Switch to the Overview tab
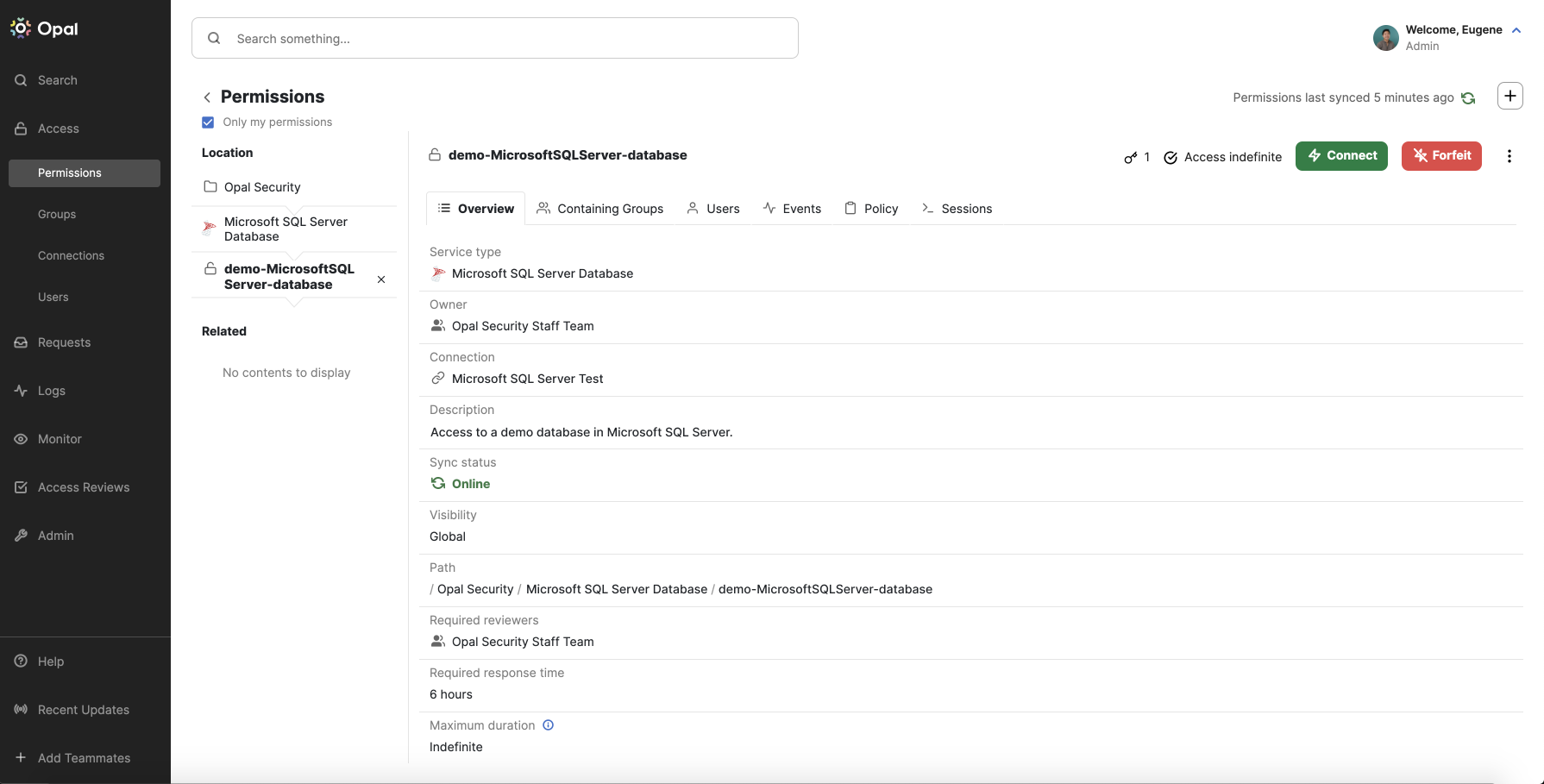 (x=475, y=209)
